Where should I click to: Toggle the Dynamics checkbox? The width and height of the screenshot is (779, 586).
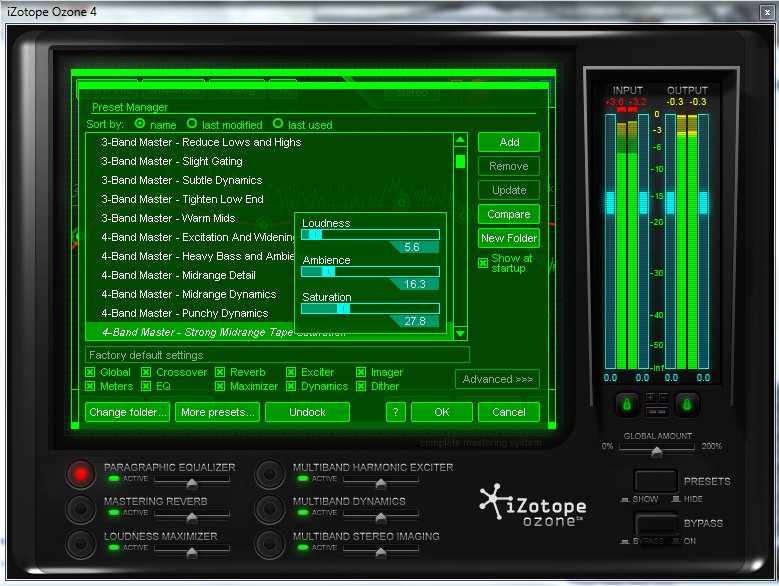pyautogui.click(x=291, y=386)
